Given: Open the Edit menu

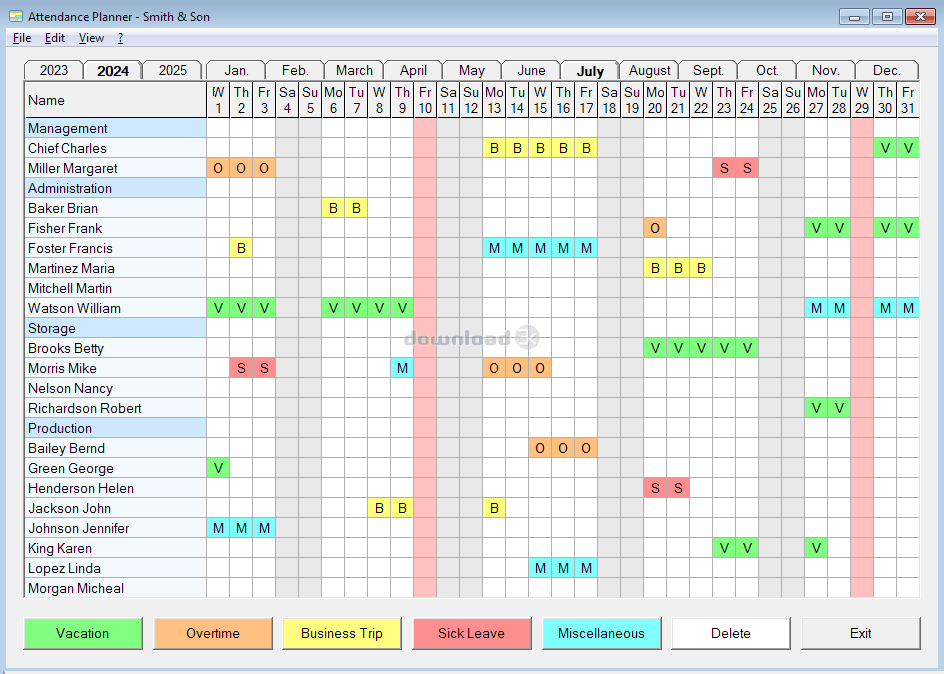Looking at the screenshot, I should 55,38.
